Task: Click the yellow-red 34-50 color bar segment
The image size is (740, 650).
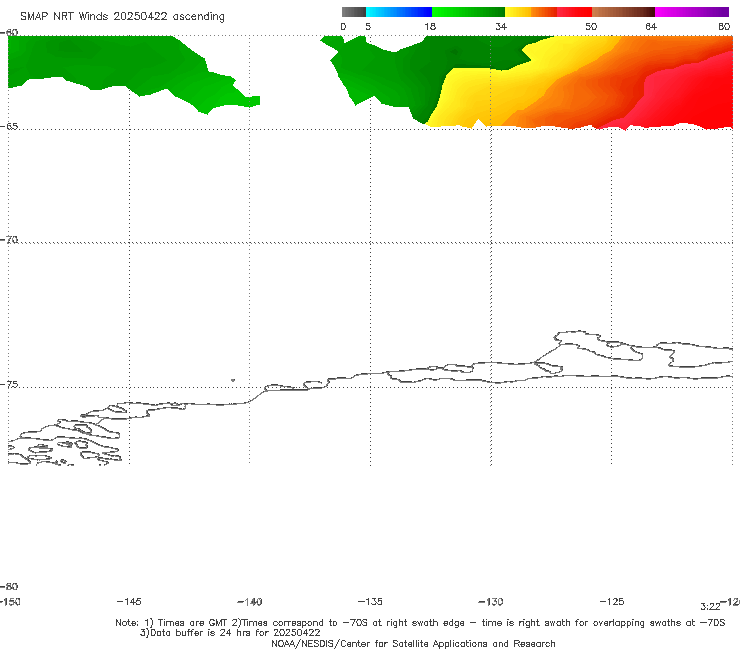Action: point(548,12)
